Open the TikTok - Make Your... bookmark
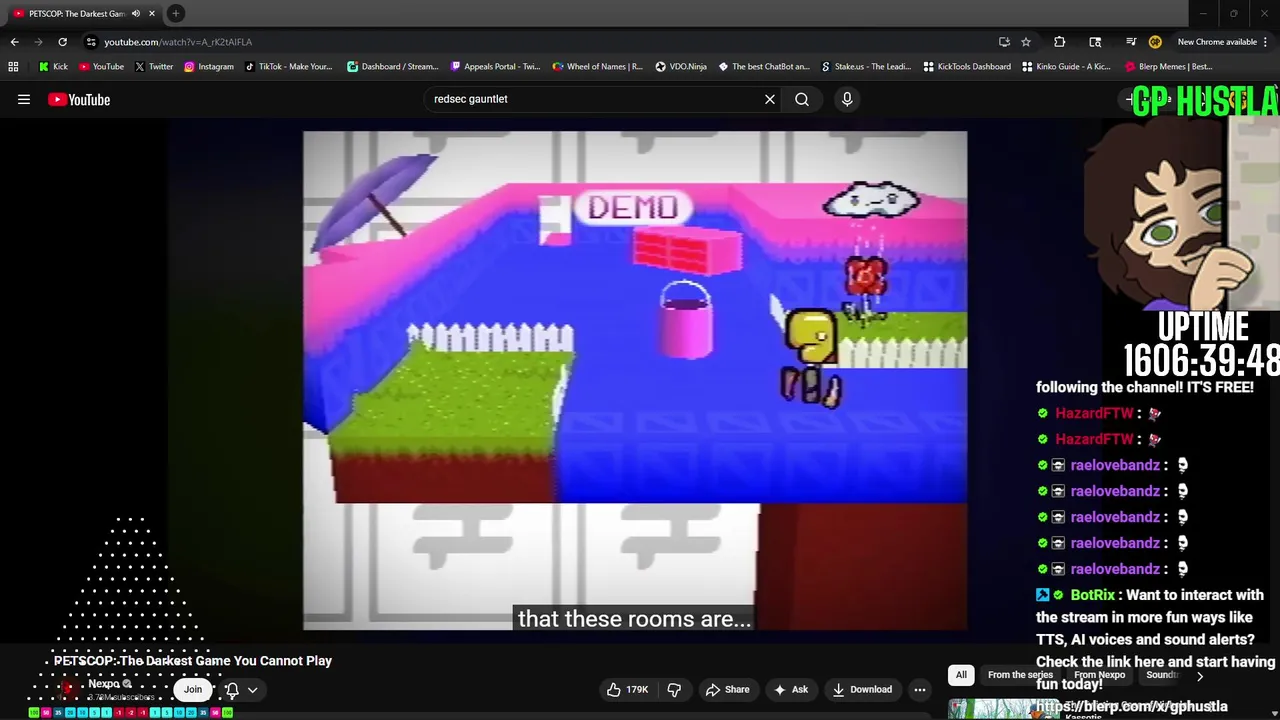This screenshot has width=1280, height=720. coord(288,66)
